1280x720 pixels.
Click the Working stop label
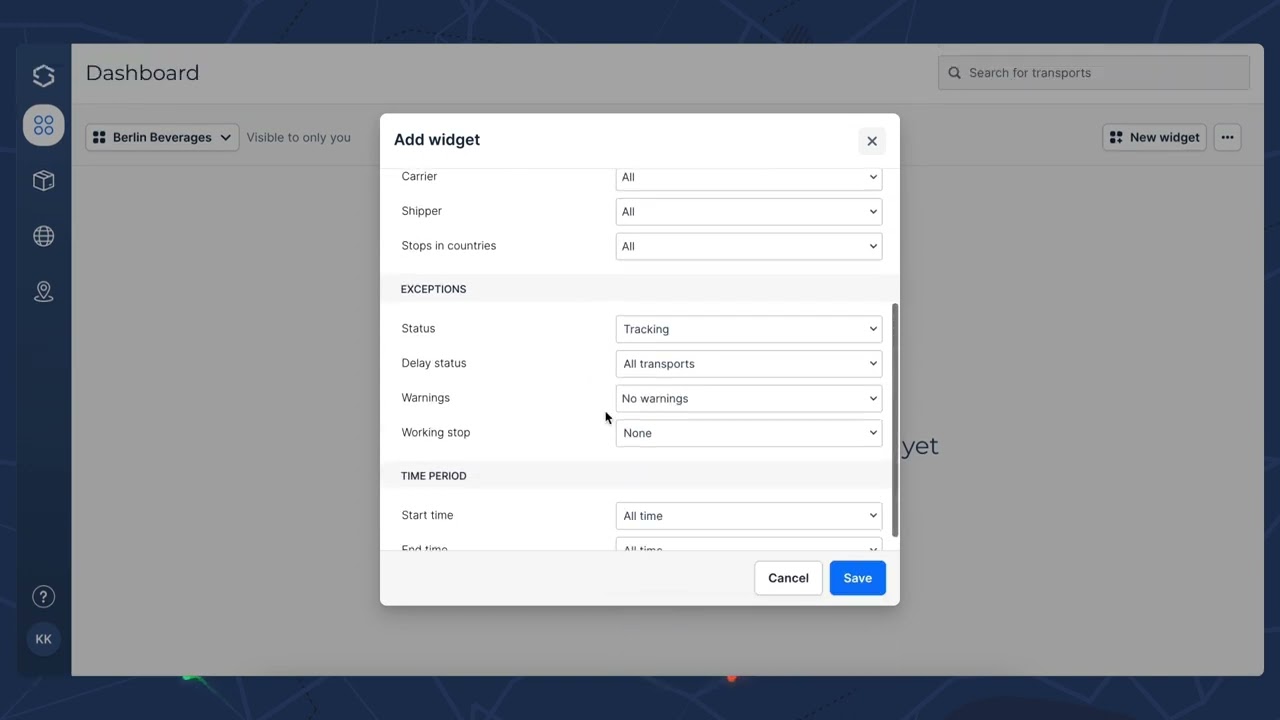(435, 433)
